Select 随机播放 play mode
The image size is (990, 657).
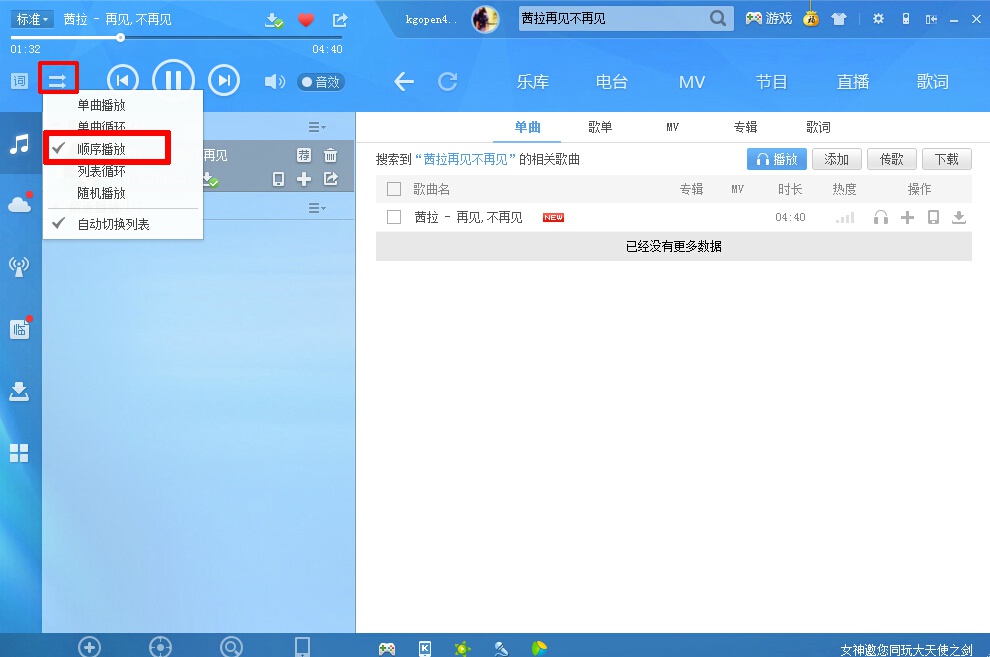(101, 193)
